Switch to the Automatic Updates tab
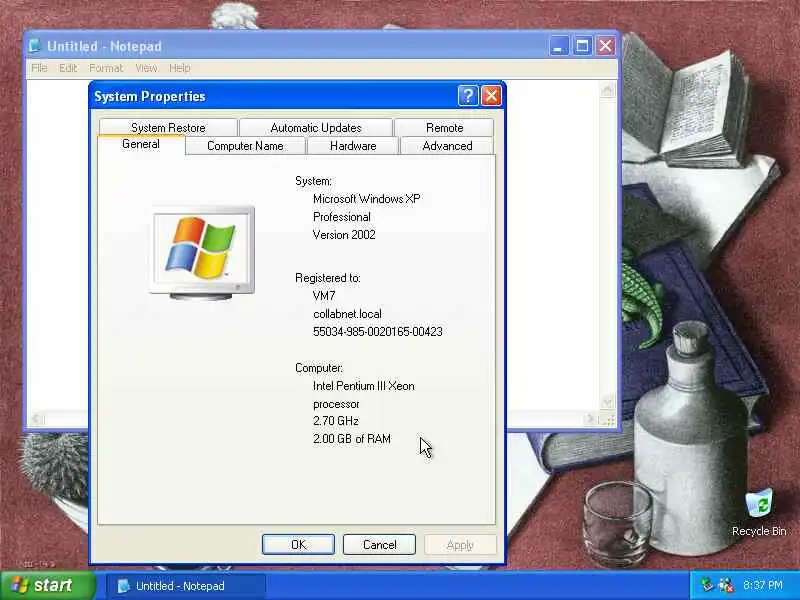Screen dimensions: 800x600 pos(316,128)
